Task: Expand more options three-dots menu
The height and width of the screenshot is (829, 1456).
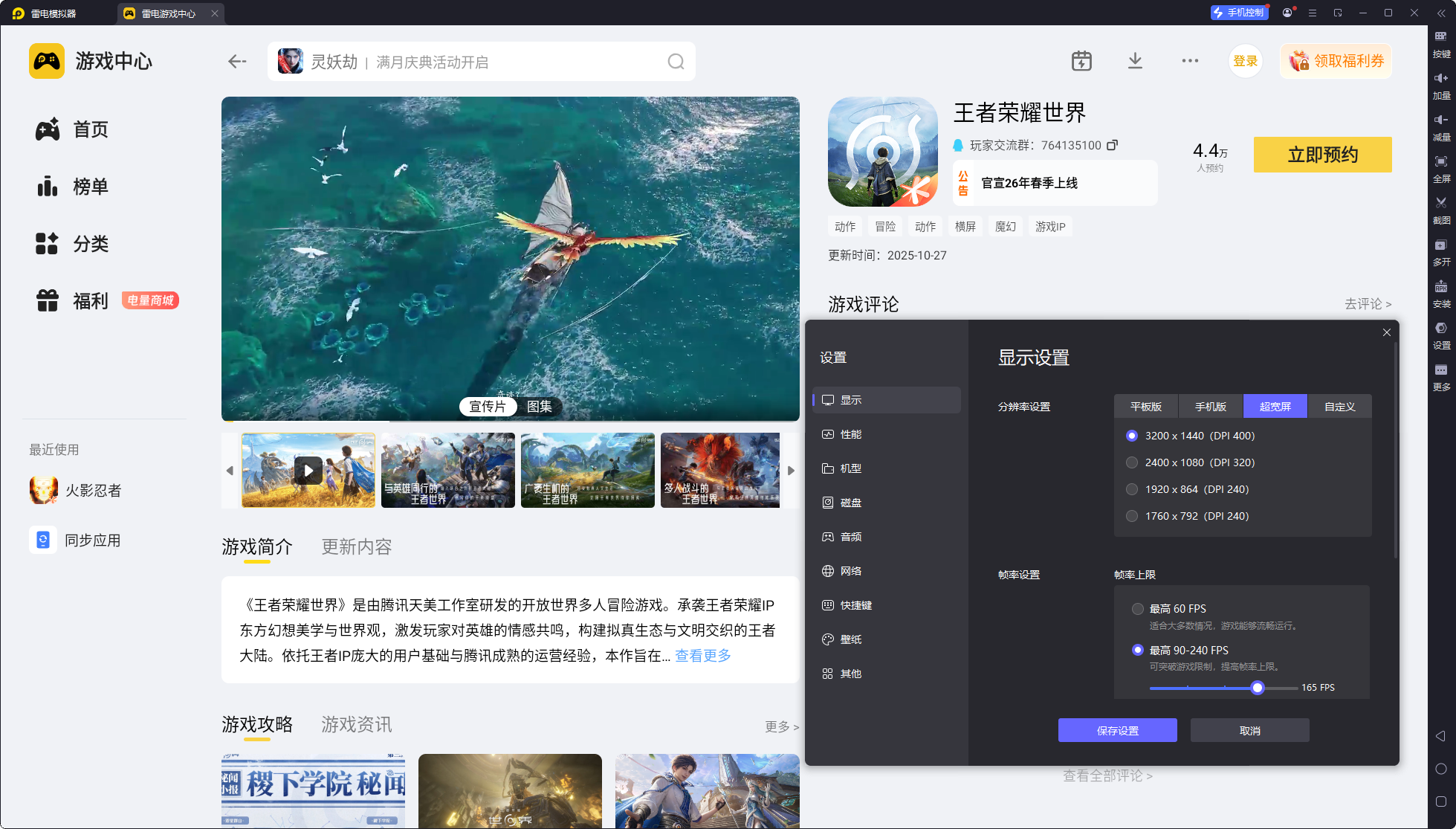Action: point(1190,61)
